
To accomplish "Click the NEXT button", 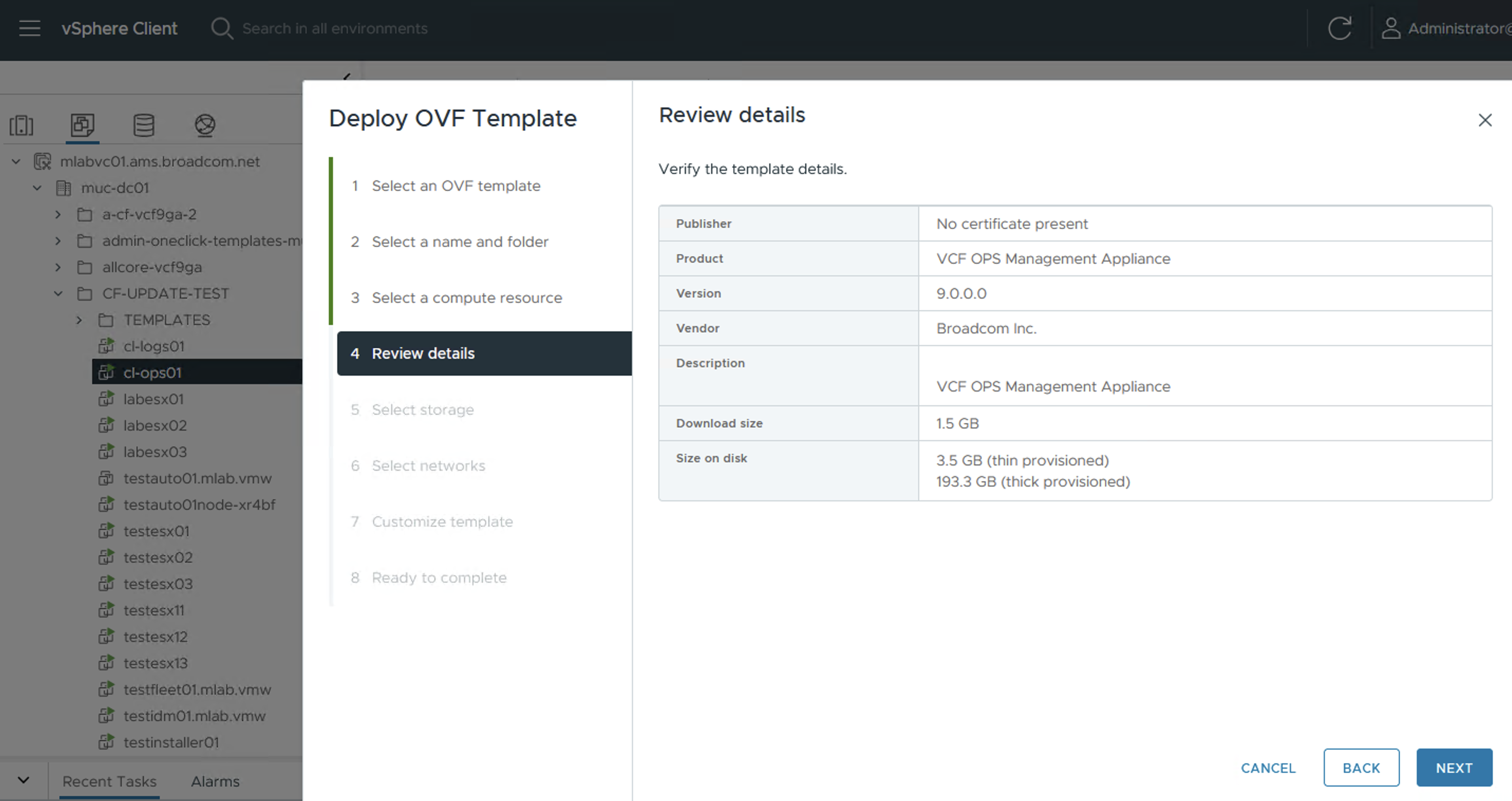I will pos(1454,768).
